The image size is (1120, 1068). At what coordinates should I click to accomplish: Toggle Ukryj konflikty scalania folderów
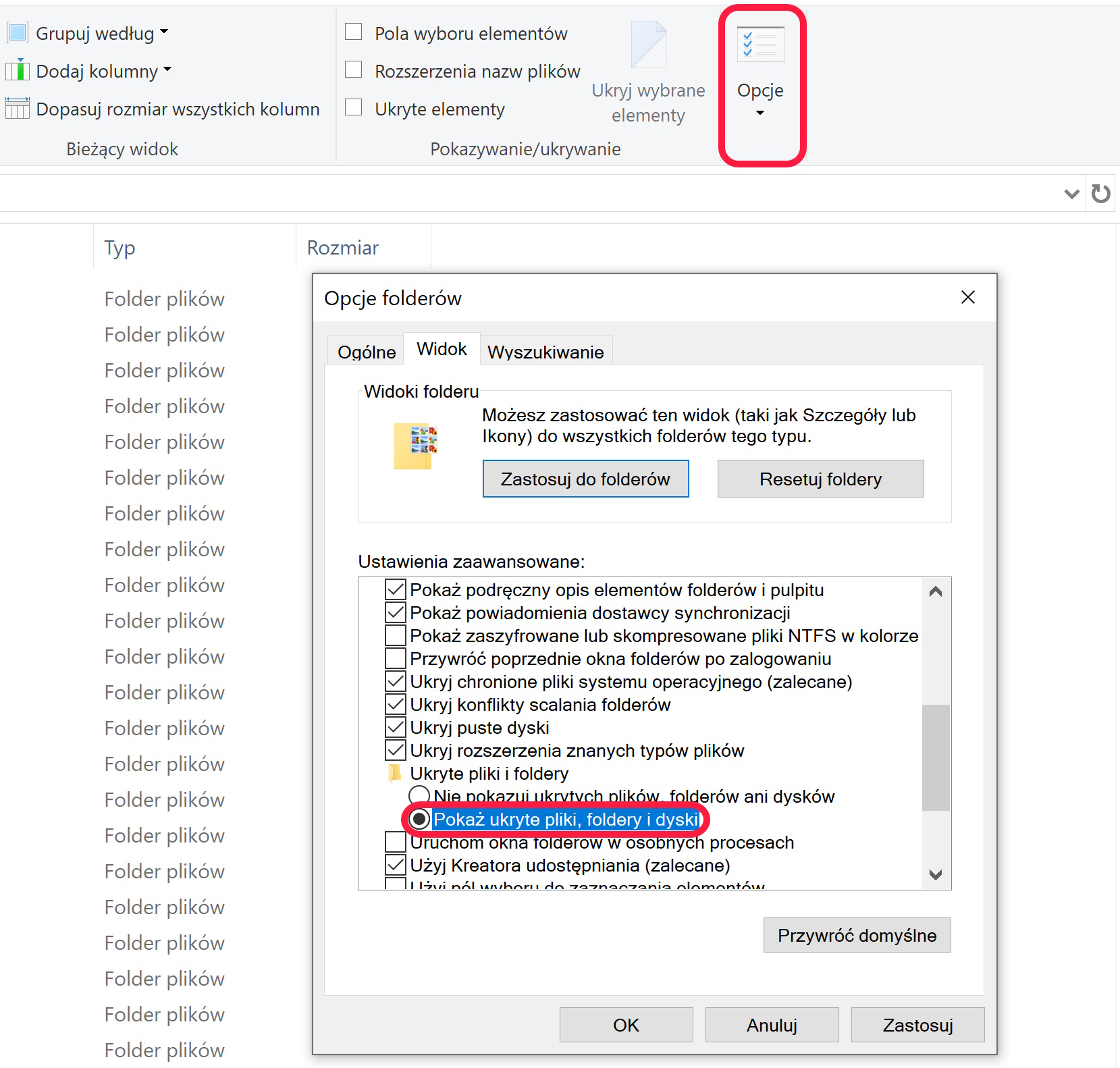395,704
